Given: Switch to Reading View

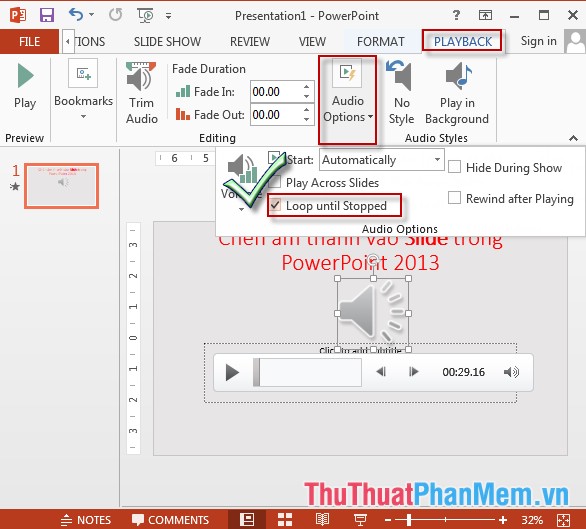Looking at the screenshot, I should [322, 520].
